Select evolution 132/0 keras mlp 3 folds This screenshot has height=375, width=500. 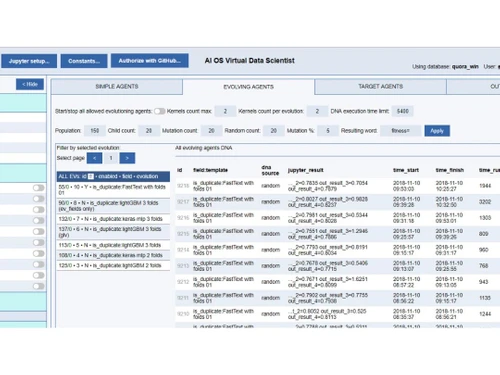tap(113, 219)
